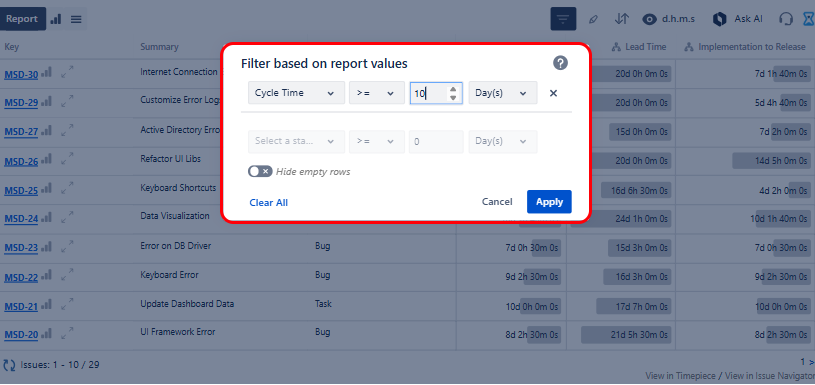Open issue MSD-30 link
Screen dimensions: 815x385
(21, 75)
